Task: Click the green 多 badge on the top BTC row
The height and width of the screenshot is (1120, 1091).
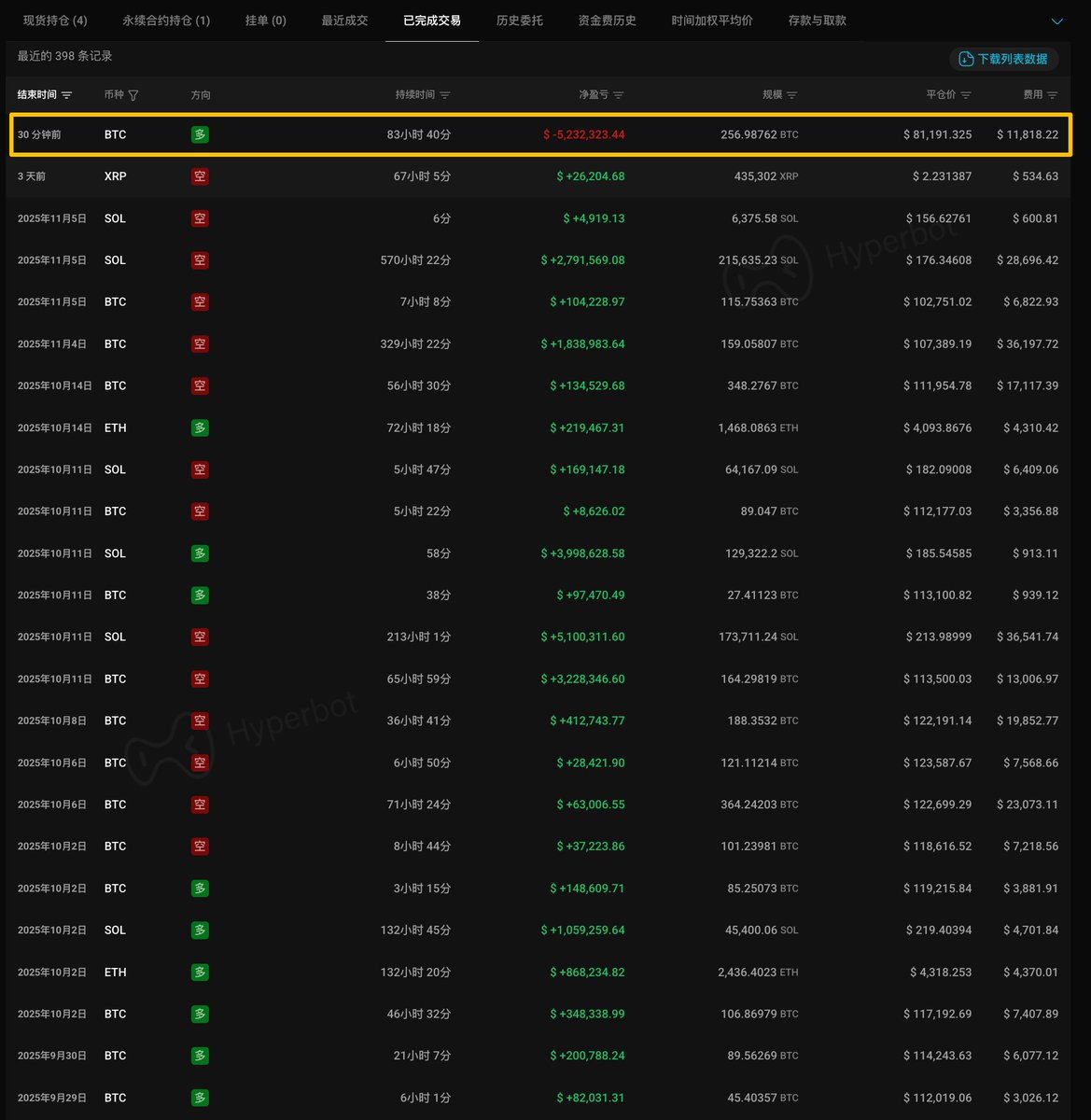Action: point(200,134)
